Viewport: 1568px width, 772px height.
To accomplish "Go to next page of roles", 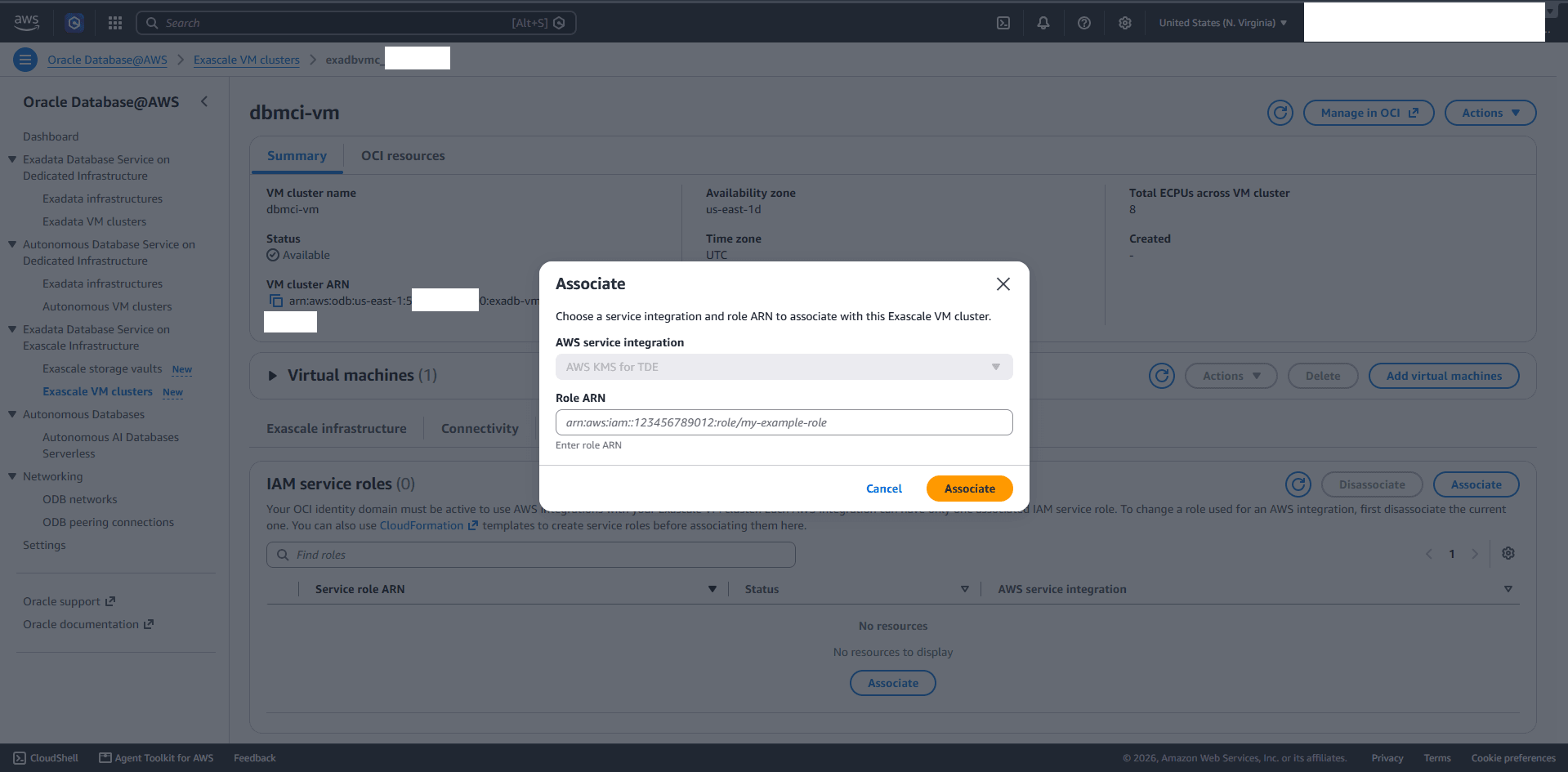I will (x=1475, y=554).
